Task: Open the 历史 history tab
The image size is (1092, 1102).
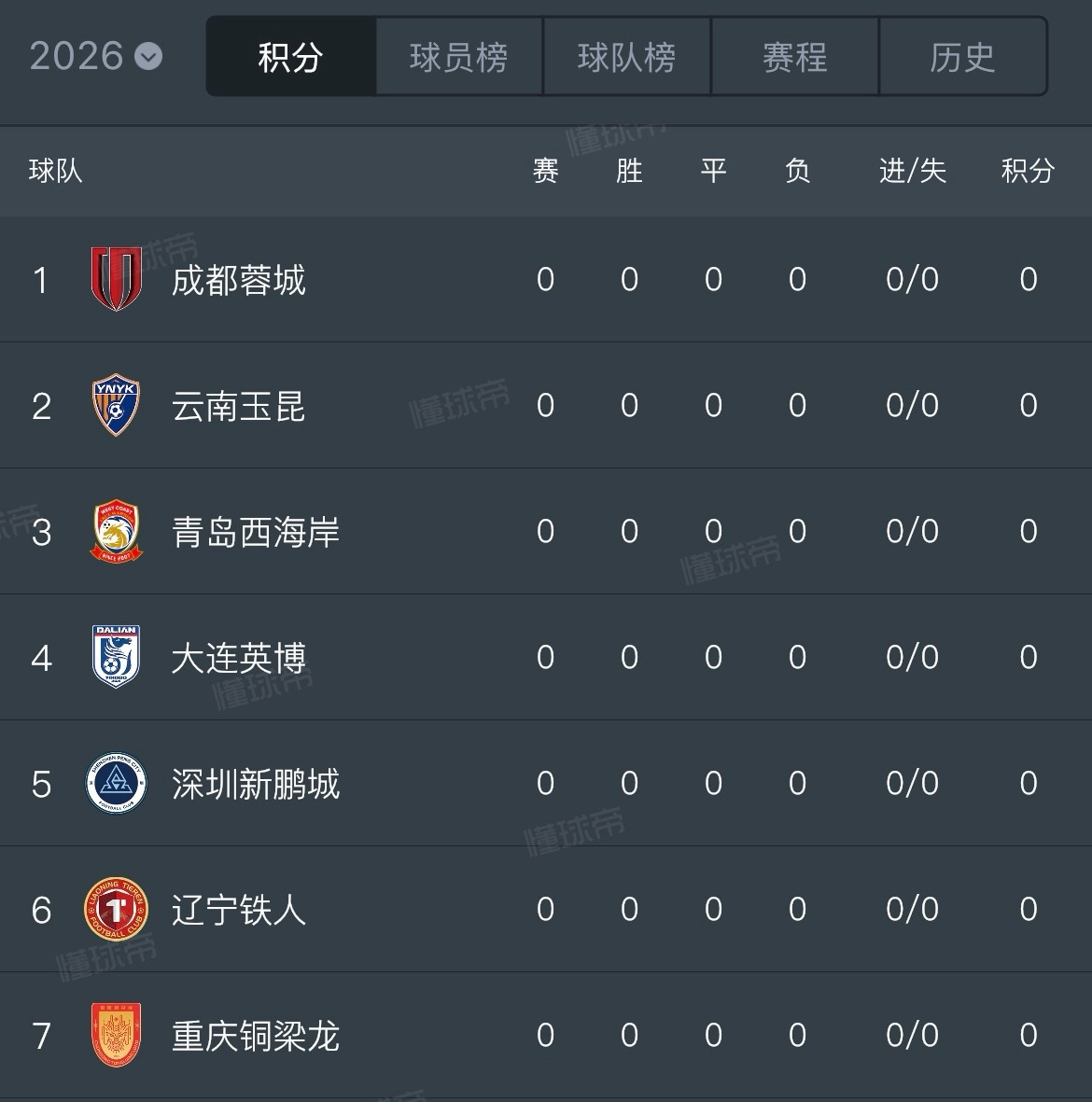Action: [x=962, y=57]
